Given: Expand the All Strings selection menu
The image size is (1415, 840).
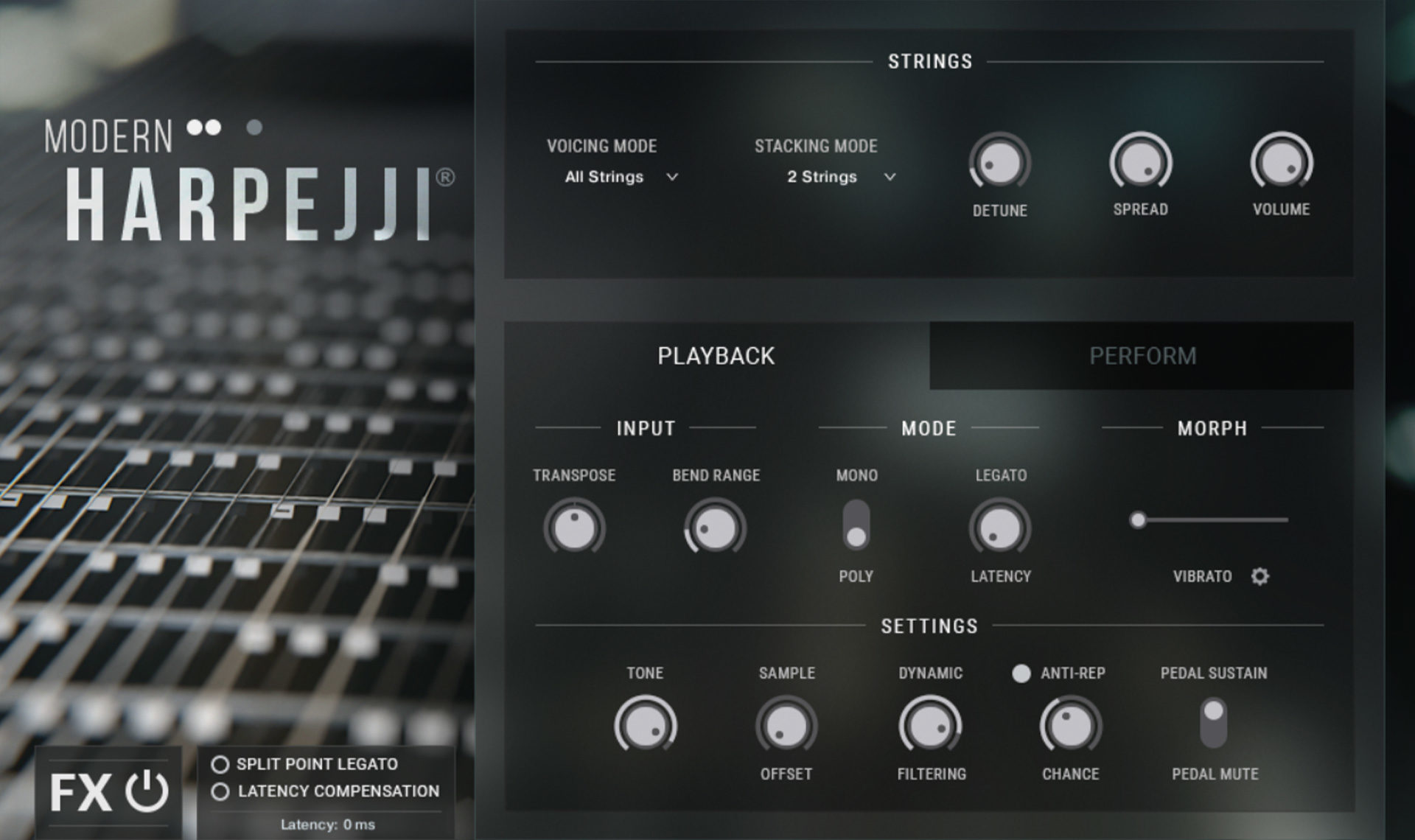Looking at the screenshot, I should [x=620, y=177].
